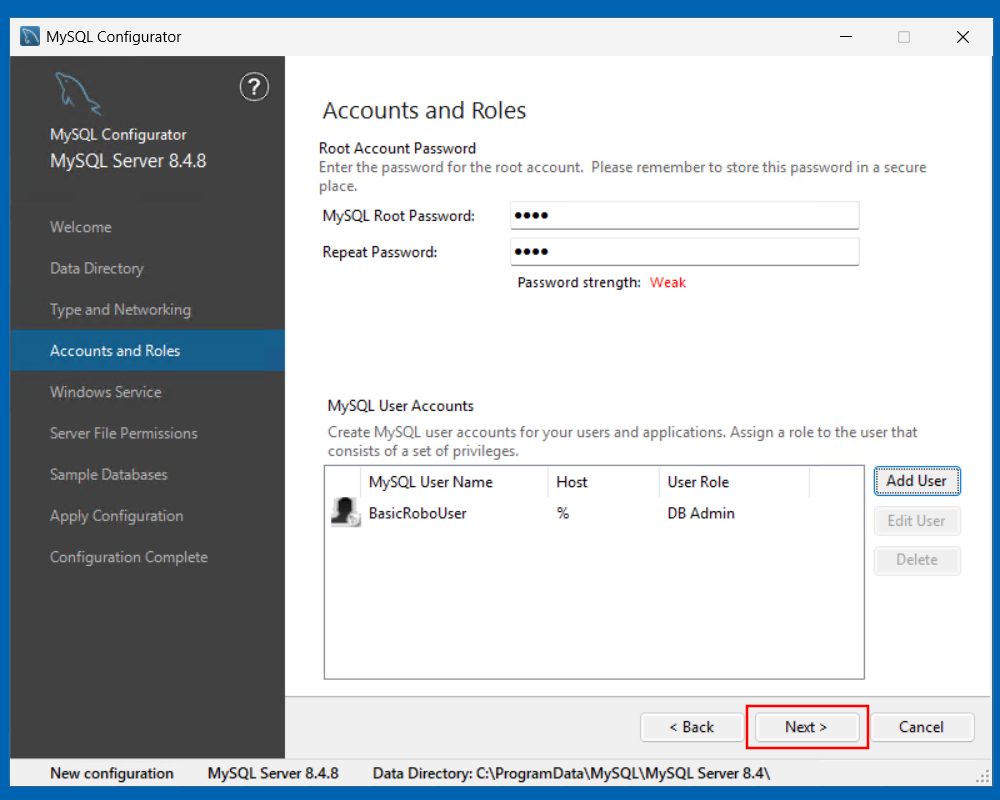
Task: Select the BasicRoboUser avatar icon
Action: 346,512
